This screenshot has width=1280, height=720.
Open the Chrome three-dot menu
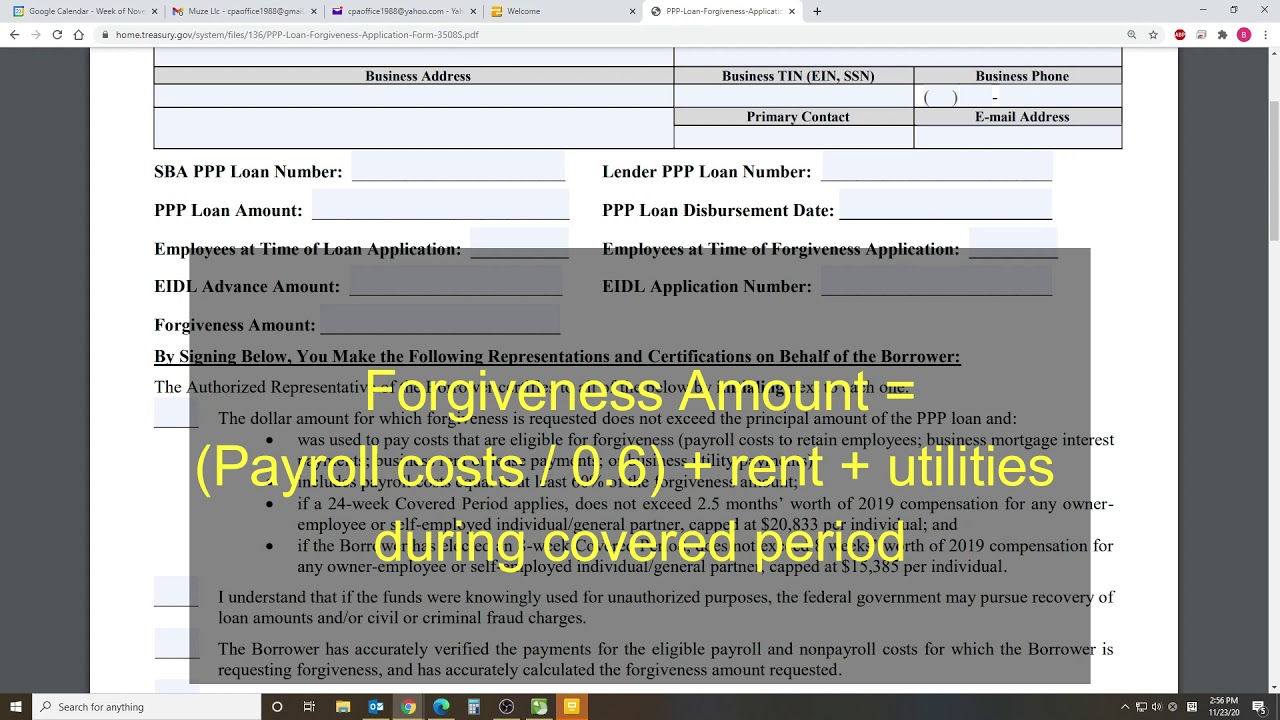(x=1265, y=34)
